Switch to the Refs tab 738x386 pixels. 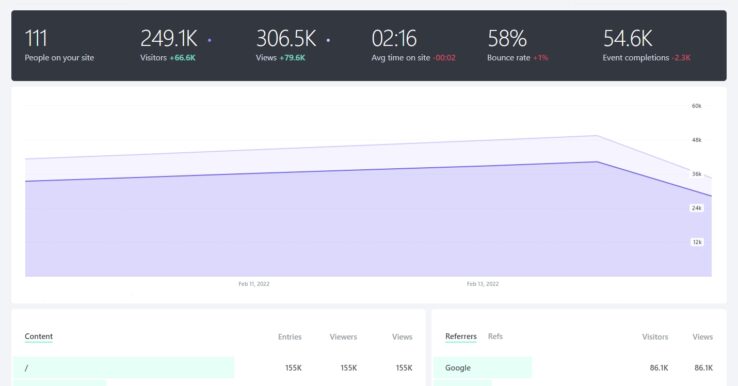click(x=495, y=337)
